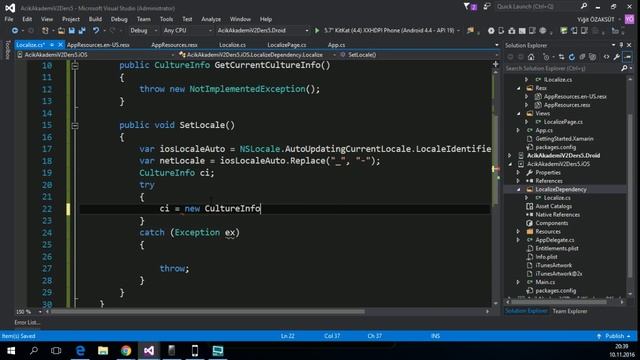Switch to the AppResources.en-US.resx tab
This screenshot has width=640, height=360.
point(98,45)
